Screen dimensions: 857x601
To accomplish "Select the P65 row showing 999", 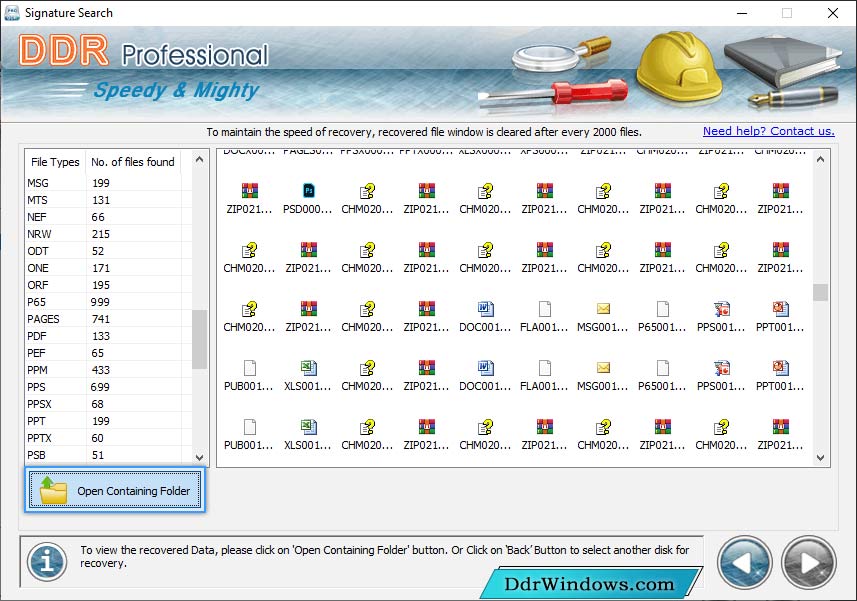I will tap(108, 302).
